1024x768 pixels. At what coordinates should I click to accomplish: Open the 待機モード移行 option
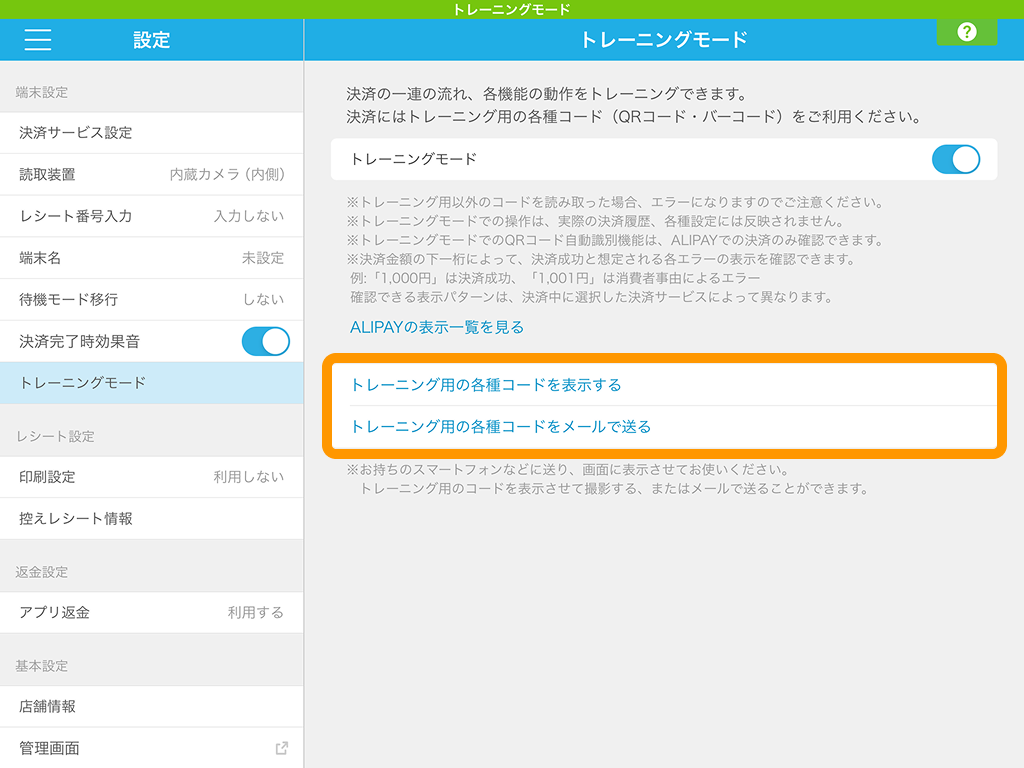[x=151, y=299]
